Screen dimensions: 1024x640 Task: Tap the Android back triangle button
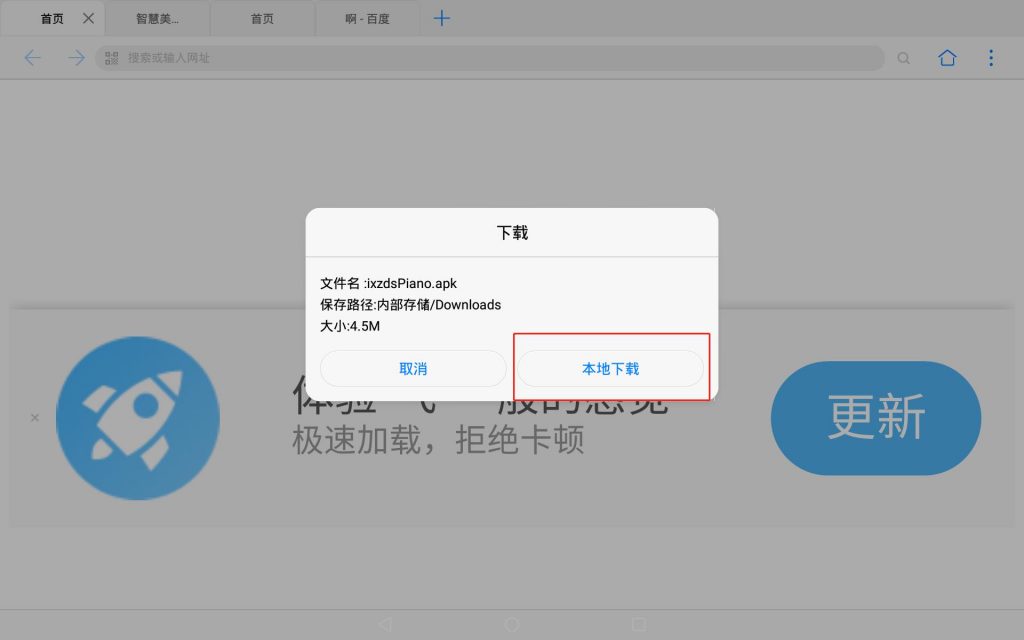(x=385, y=624)
